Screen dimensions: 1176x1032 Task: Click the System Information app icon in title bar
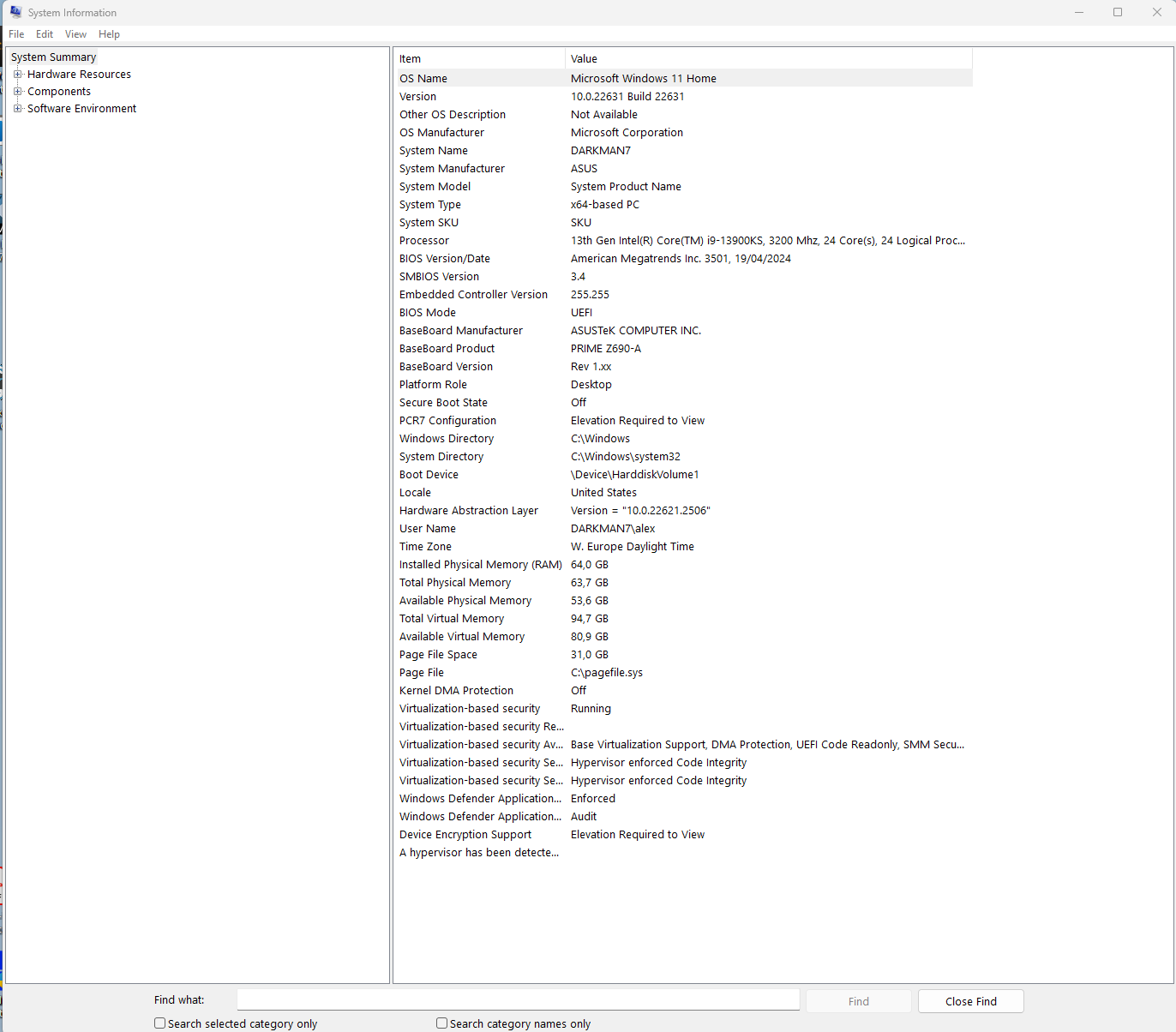coord(15,12)
